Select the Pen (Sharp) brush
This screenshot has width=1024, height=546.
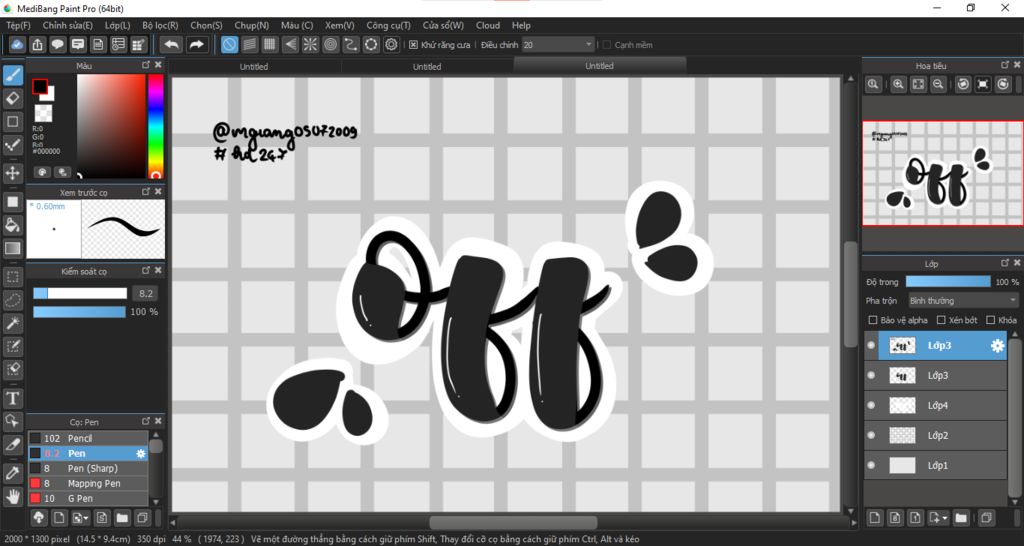click(x=88, y=468)
